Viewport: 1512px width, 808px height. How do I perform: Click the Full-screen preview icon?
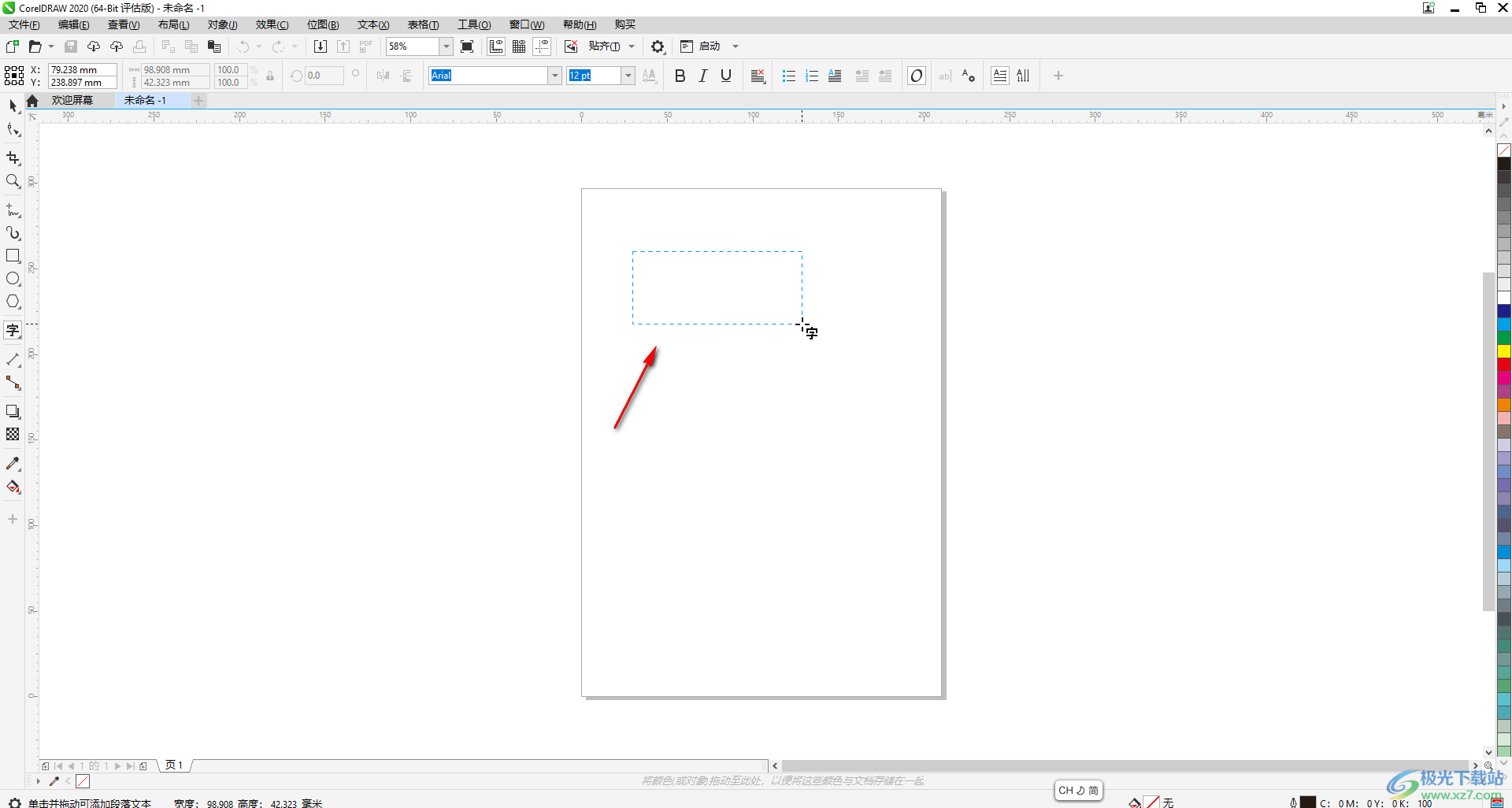coord(467,46)
